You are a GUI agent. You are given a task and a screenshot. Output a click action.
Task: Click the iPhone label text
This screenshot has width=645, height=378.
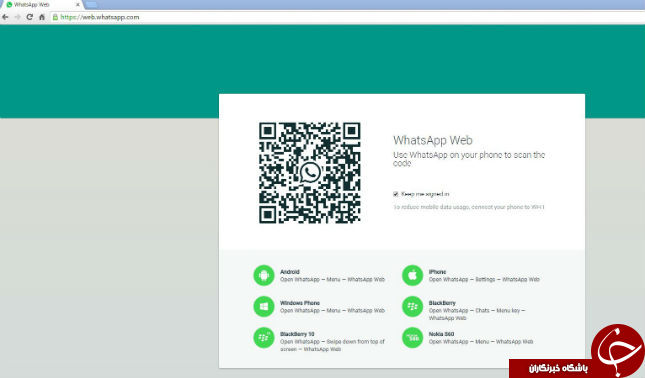(x=437, y=272)
